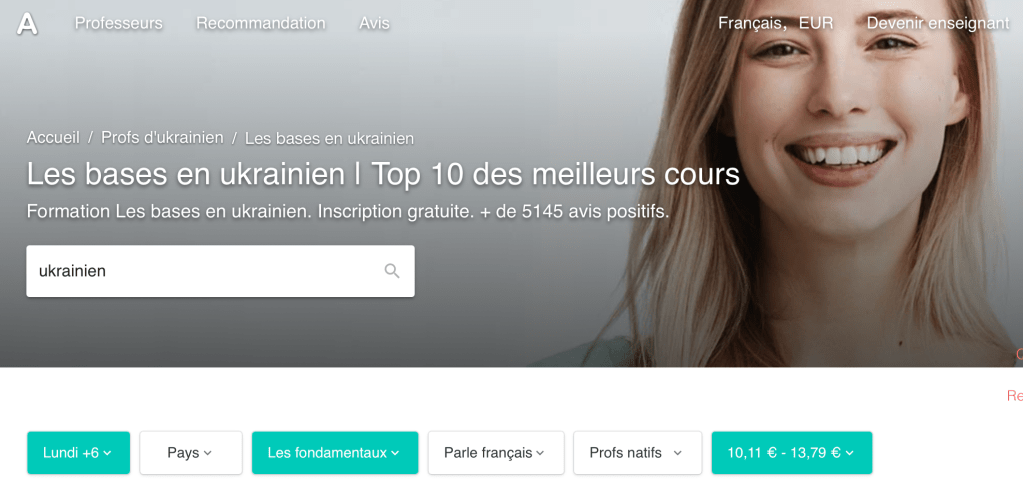
Task: Click the ukrainien search input field
Action: click(x=221, y=271)
